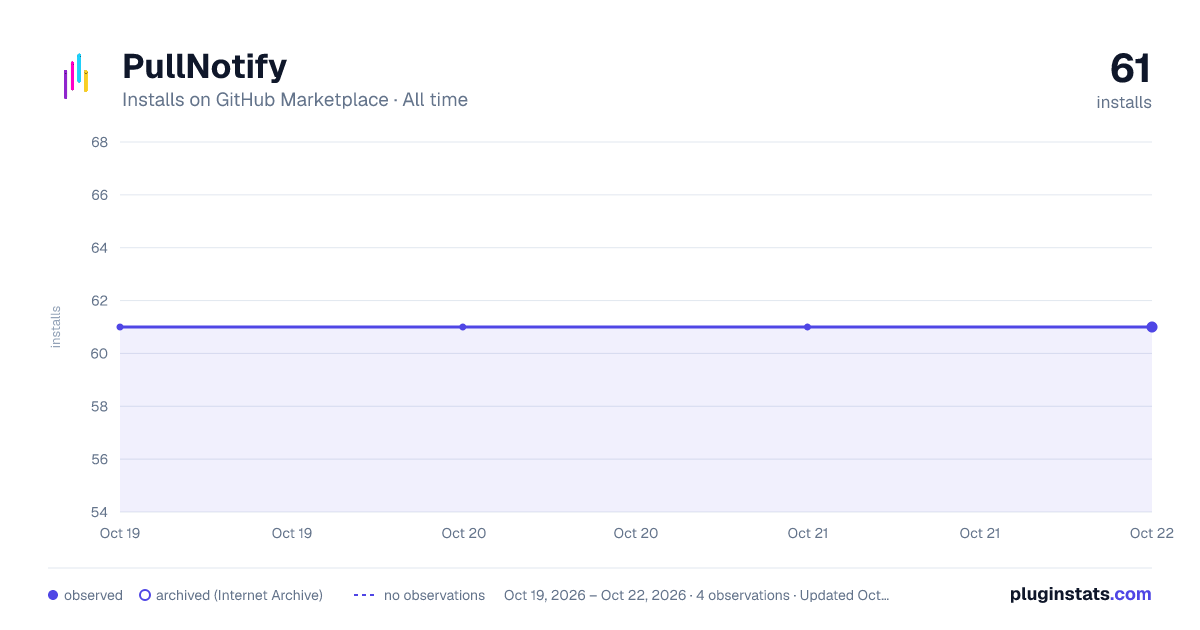Click the observed legend filled dot
Image resolution: width=1200 pixels, height=630 pixels.
(x=53, y=595)
